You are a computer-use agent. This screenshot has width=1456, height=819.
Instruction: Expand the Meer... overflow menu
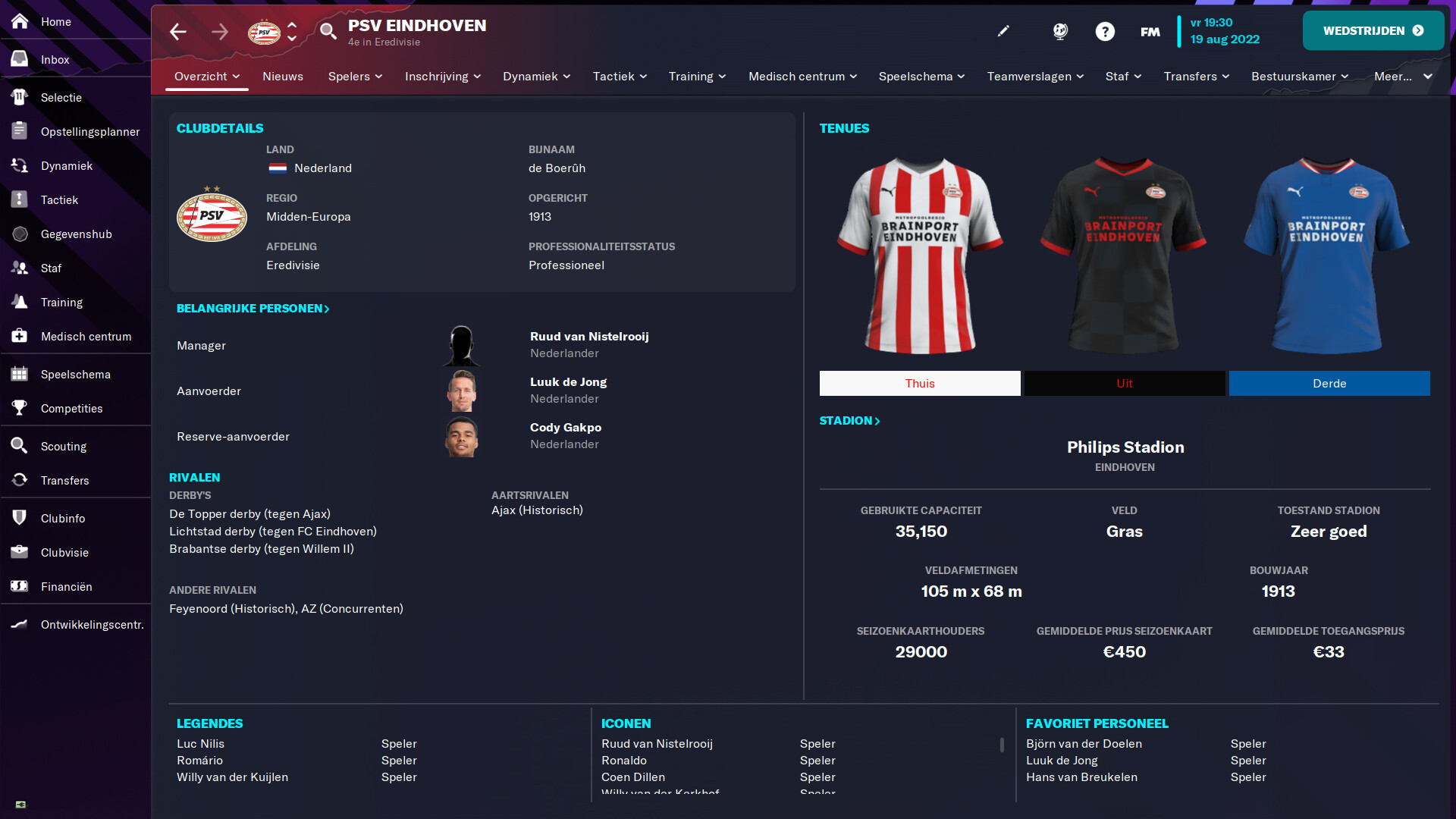[1403, 76]
